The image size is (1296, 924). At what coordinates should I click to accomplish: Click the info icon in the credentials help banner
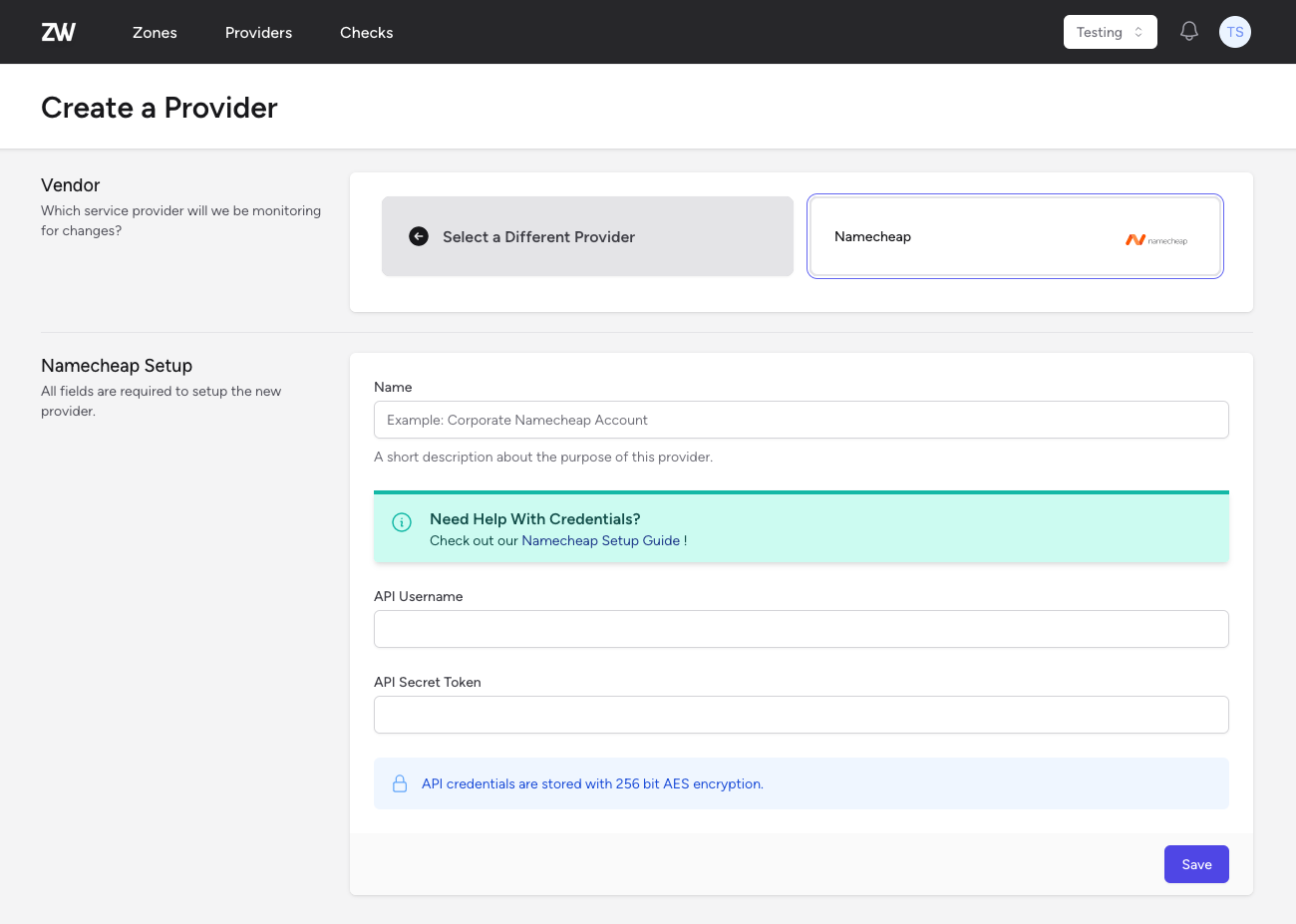click(x=401, y=522)
